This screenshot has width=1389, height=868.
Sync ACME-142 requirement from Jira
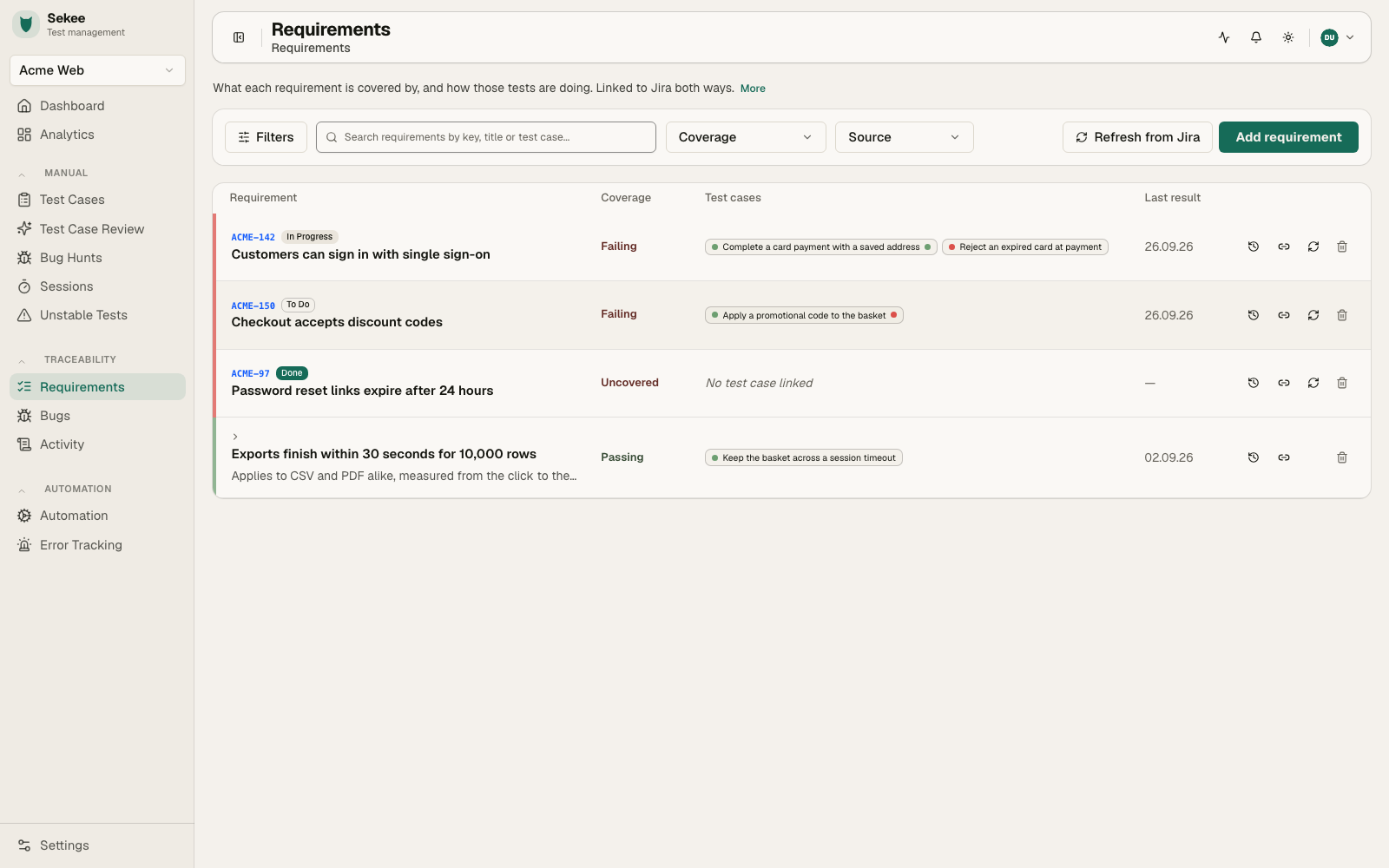tap(1313, 247)
